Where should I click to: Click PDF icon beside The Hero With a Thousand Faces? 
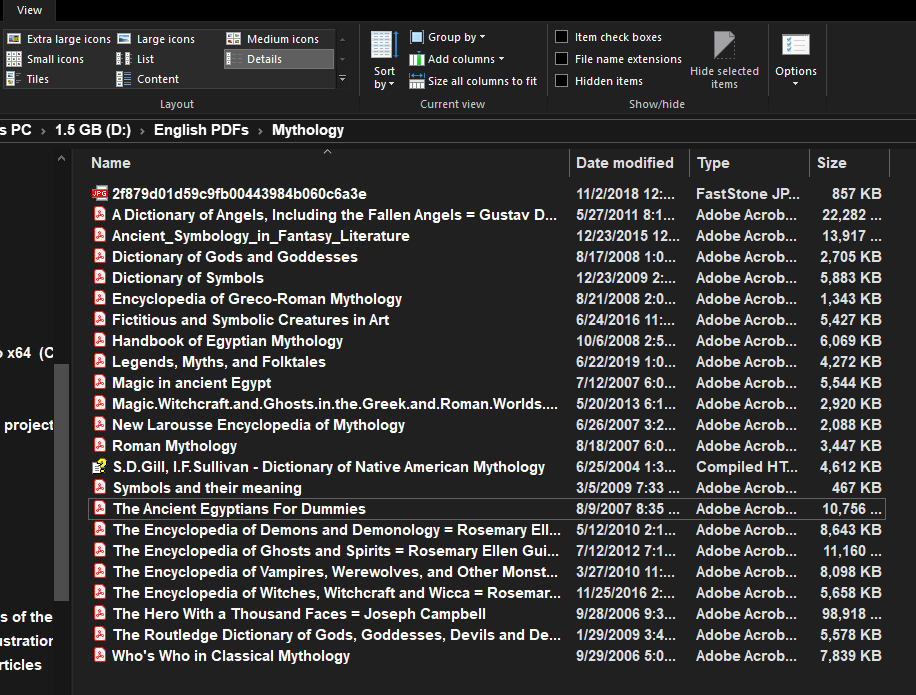[x=100, y=613]
